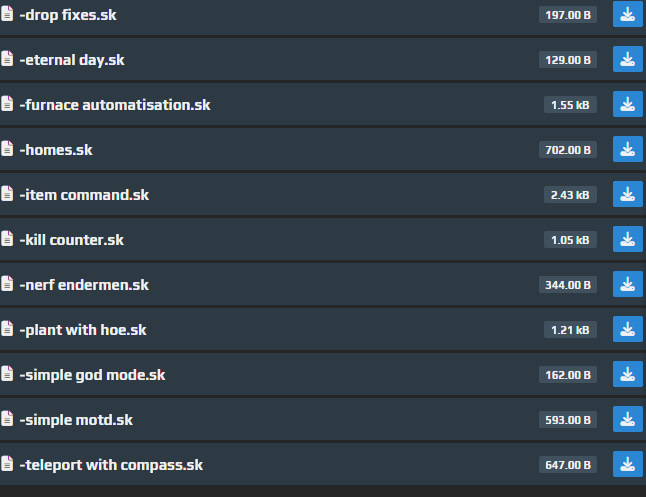Open the -item command.sk file
This screenshot has width=646, height=497.
click(84, 195)
